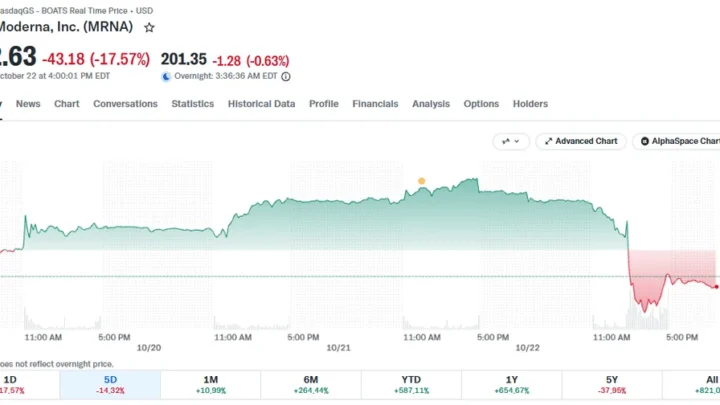Click the 201.35 overnight price
This screenshot has width=720, height=405.
tap(184, 59)
